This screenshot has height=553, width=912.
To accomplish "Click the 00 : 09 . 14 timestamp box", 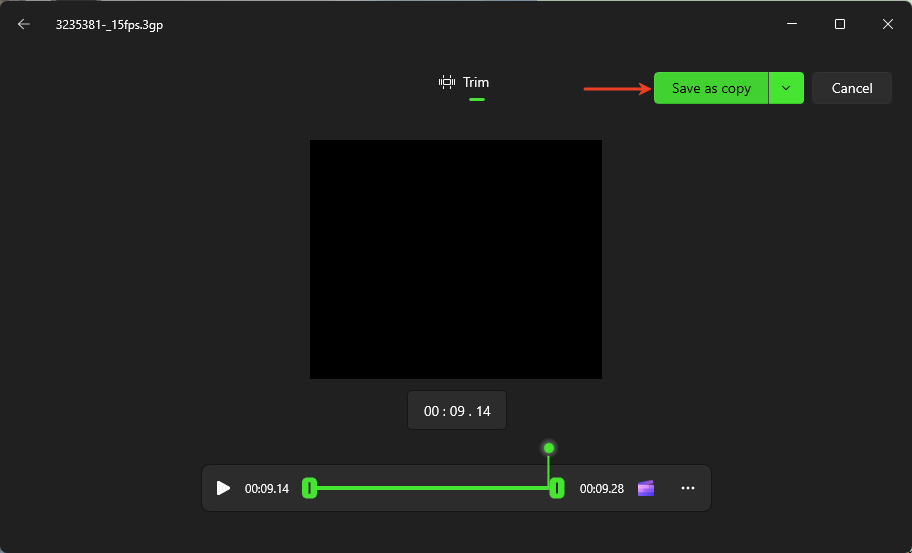I will coord(457,411).
